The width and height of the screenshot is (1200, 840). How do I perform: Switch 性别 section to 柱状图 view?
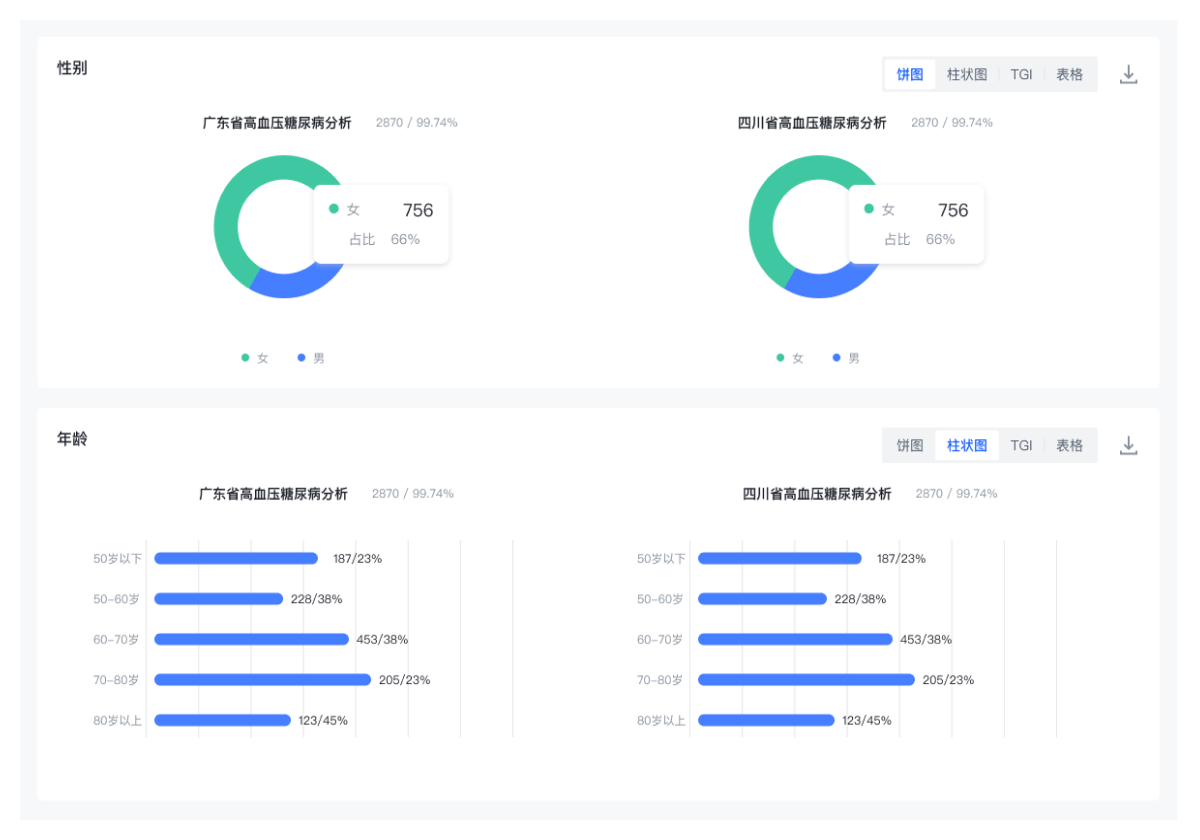click(967, 74)
